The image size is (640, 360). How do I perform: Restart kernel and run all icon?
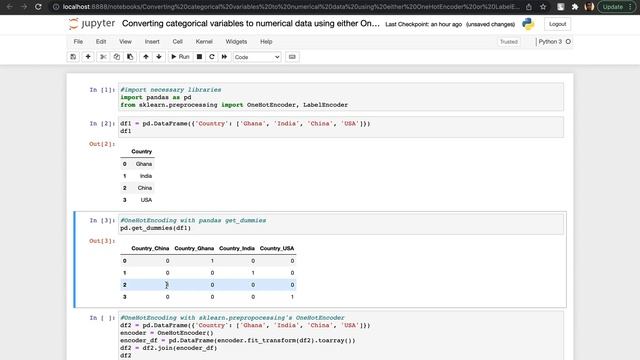224,57
